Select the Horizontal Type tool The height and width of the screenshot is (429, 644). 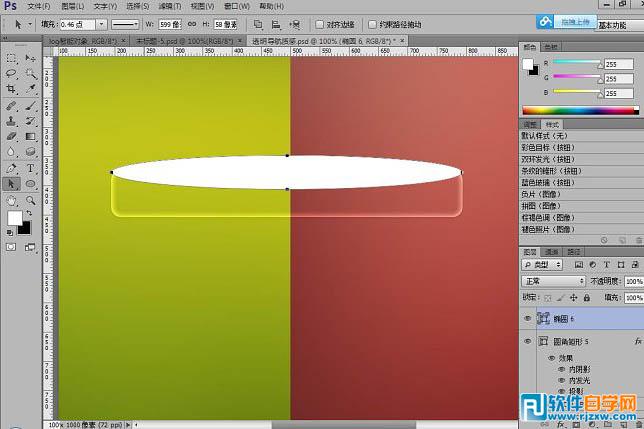(x=30, y=168)
